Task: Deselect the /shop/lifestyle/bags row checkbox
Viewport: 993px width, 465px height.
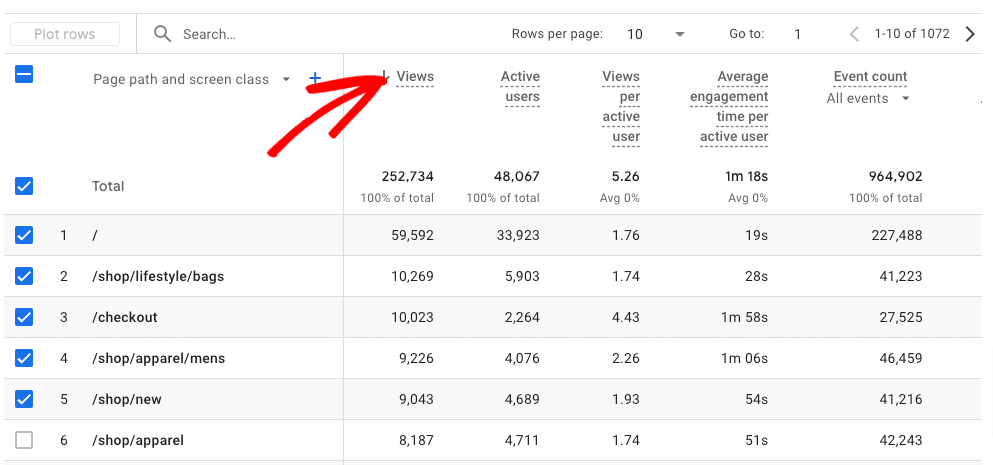Action: (x=24, y=276)
